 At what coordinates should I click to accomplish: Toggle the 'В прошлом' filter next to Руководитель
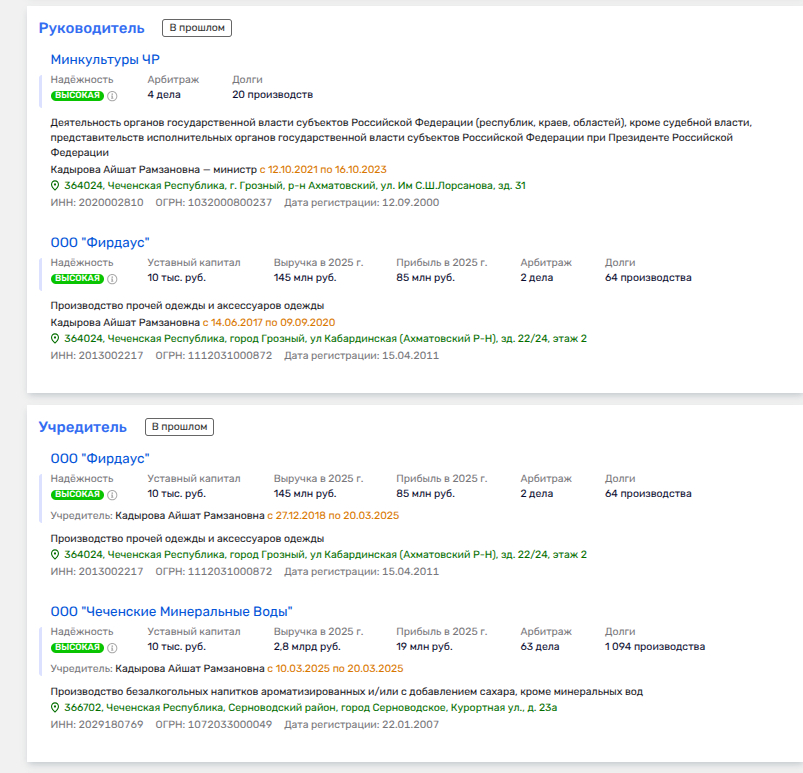(197, 28)
